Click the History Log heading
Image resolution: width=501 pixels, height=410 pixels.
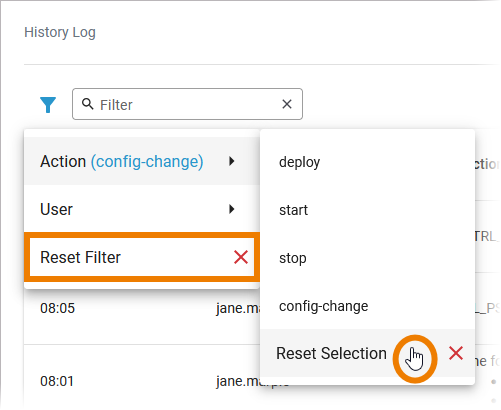[60, 33]
